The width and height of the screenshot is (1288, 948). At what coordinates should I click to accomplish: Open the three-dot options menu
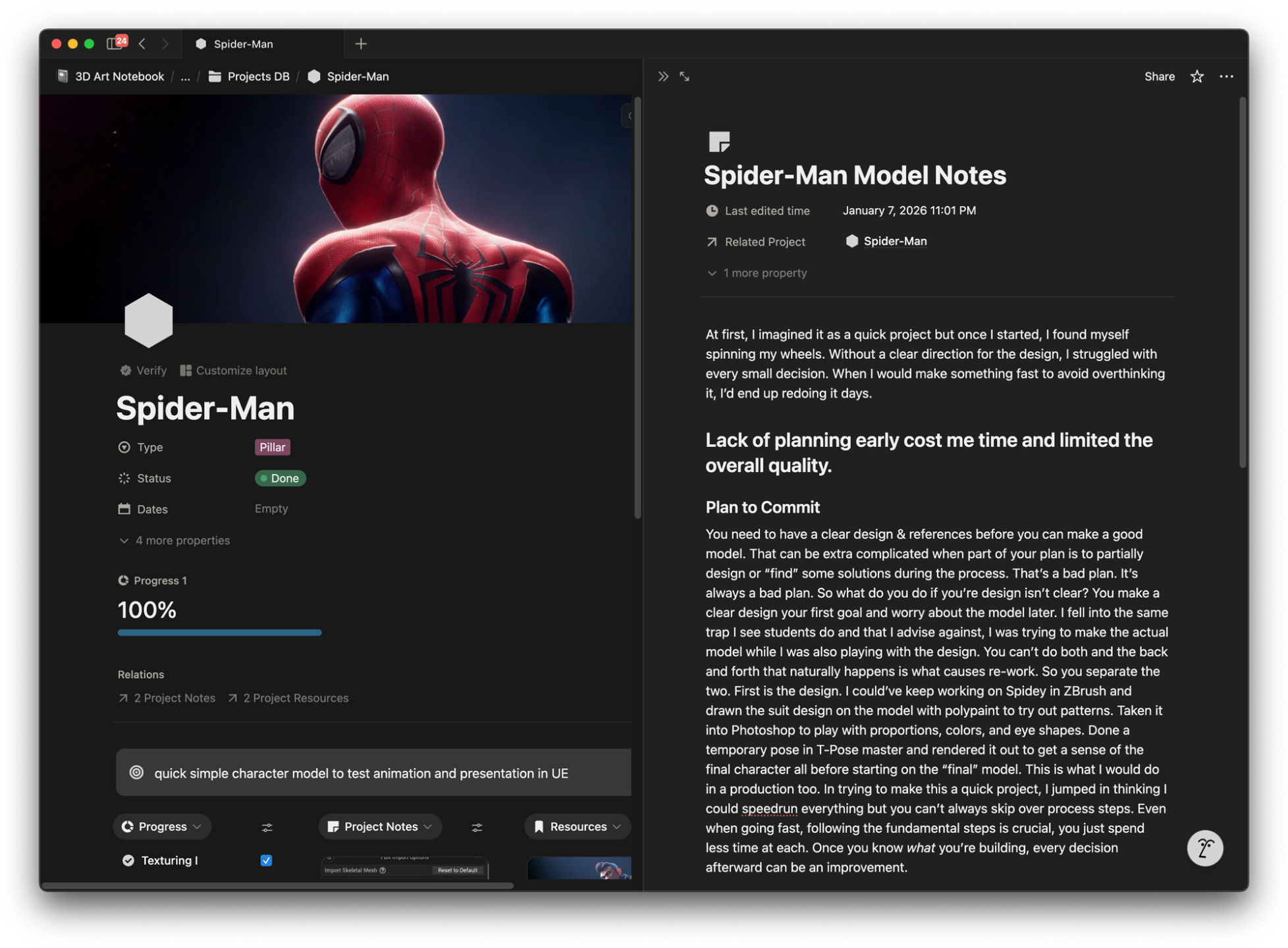pyautogui.click(x=1226, y=76)
